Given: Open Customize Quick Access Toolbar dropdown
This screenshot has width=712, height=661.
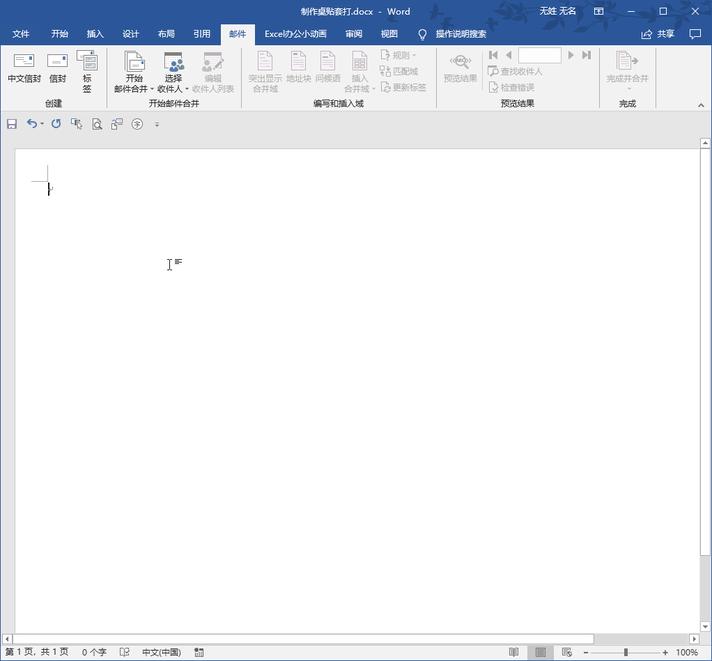Looking at the screenshot, I should (157, 124).
